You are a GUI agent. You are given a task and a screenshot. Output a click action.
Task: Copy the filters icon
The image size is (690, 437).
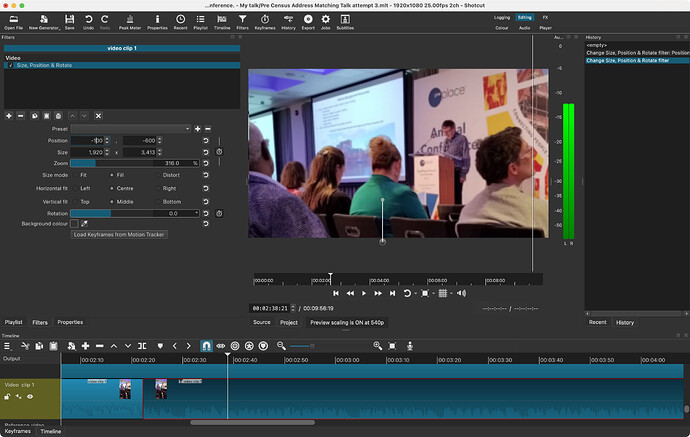[34, 116]
